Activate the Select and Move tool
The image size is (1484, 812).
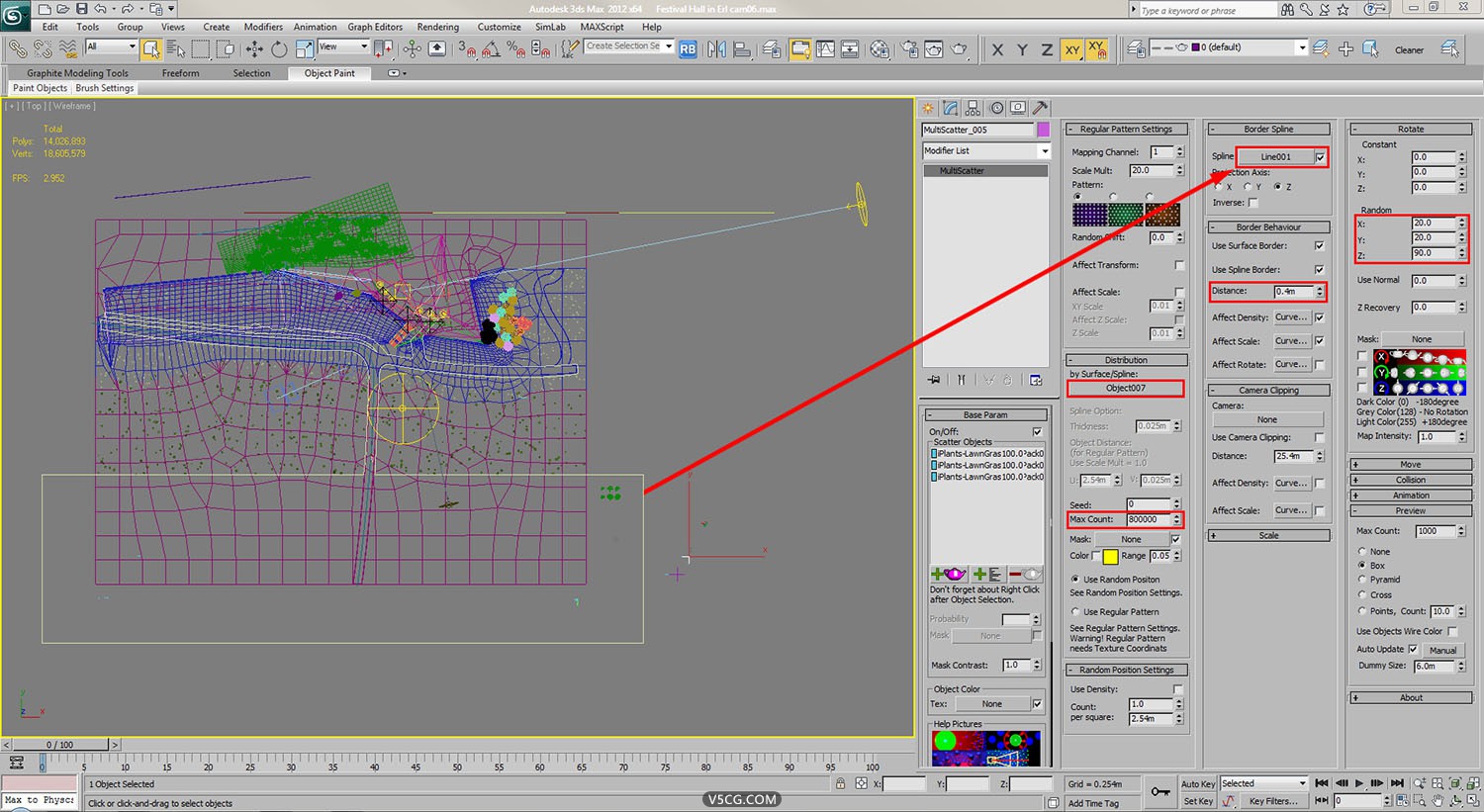(x=254, y=48)
